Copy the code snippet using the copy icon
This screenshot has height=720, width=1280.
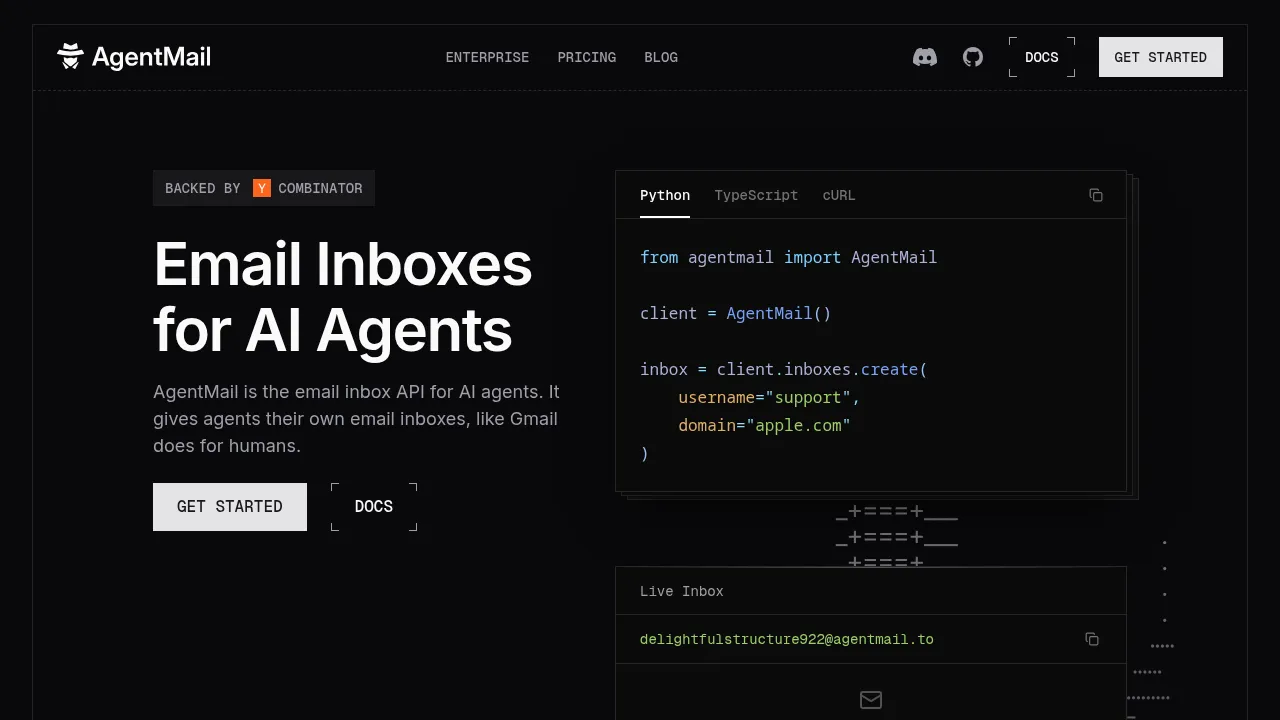1096,195
